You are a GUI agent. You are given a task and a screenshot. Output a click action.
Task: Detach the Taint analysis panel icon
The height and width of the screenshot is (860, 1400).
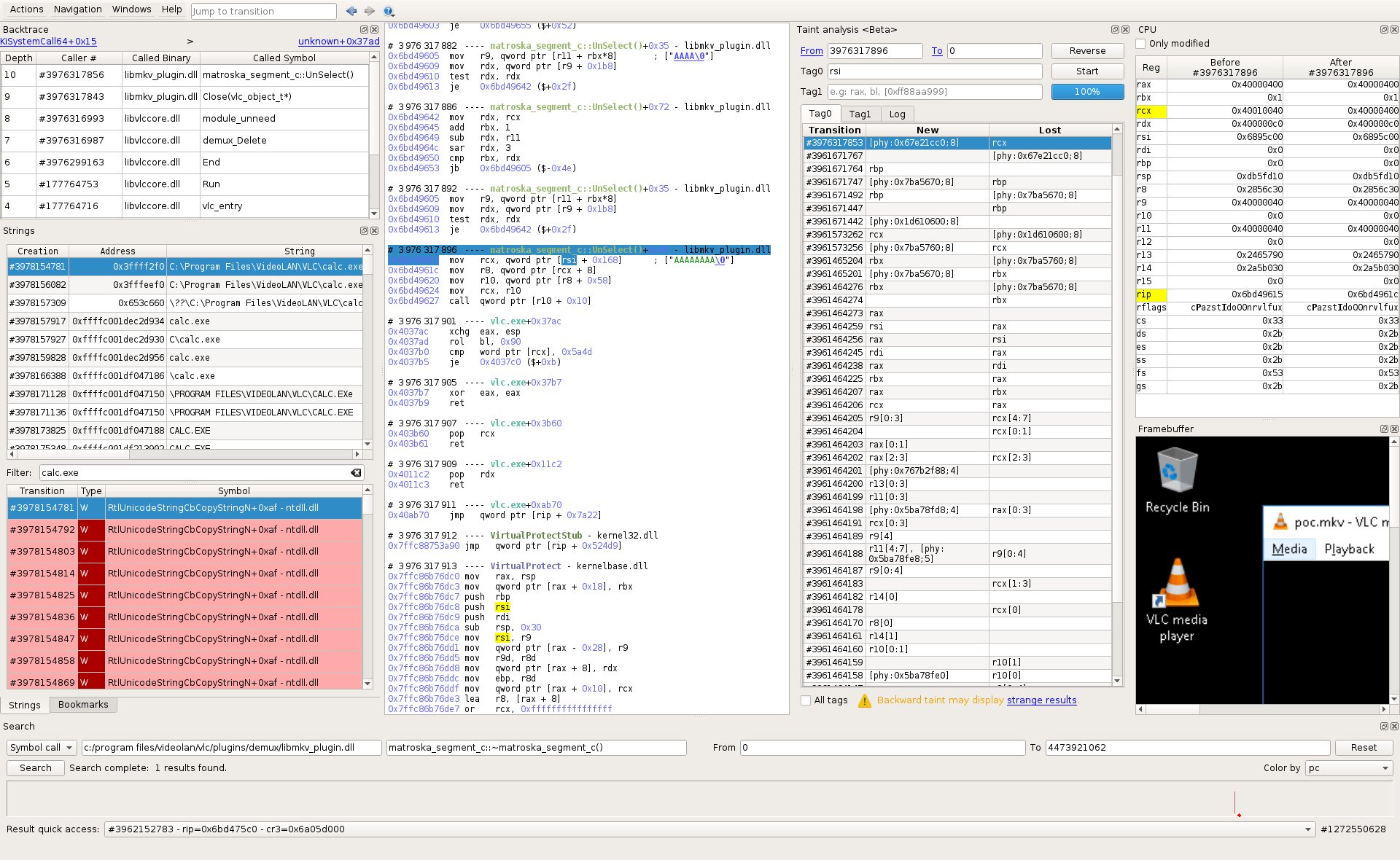tap(1115, 29)
